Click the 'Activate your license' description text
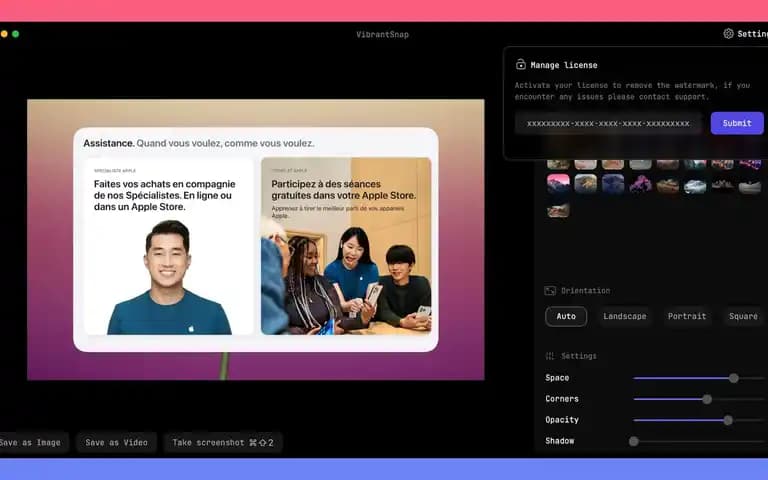 click(x=632, y=91)
